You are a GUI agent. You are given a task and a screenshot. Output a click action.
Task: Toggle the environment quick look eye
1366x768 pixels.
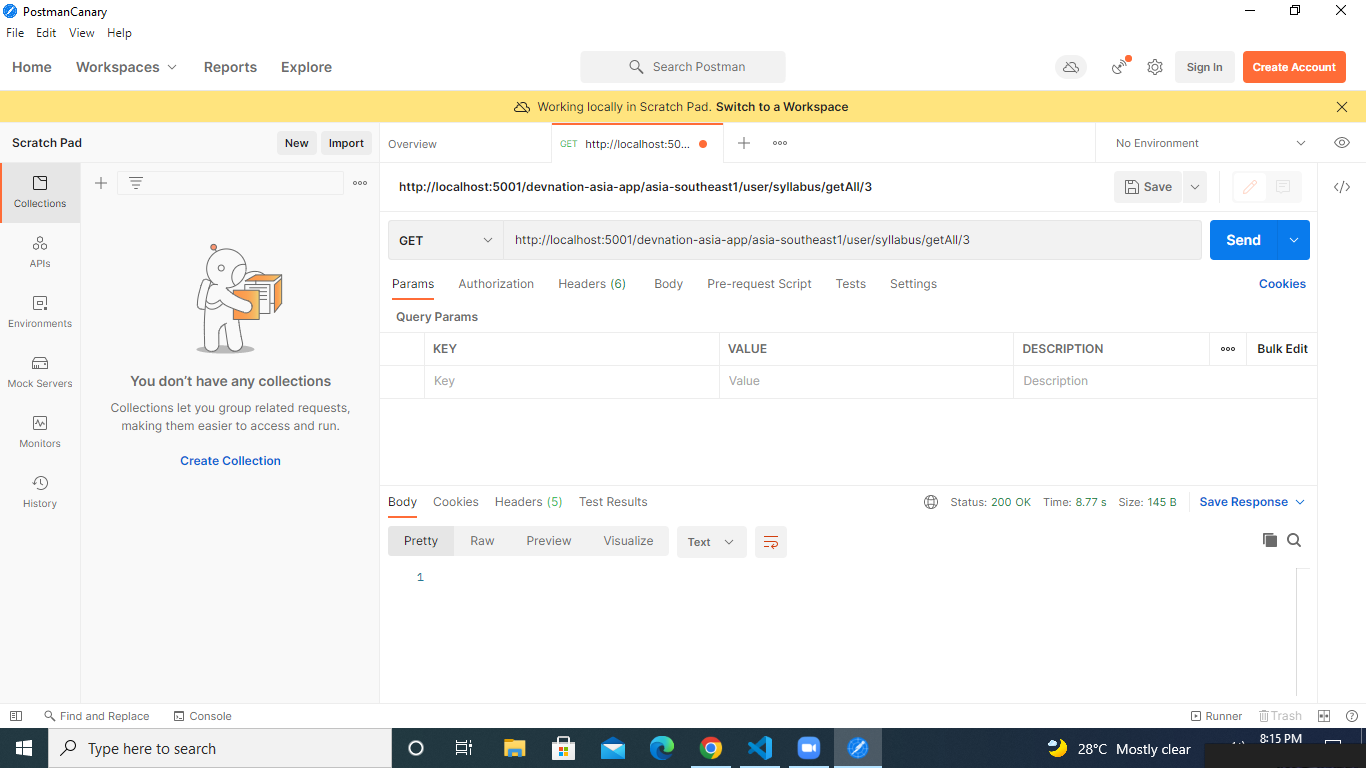(x=1342, y=143)
